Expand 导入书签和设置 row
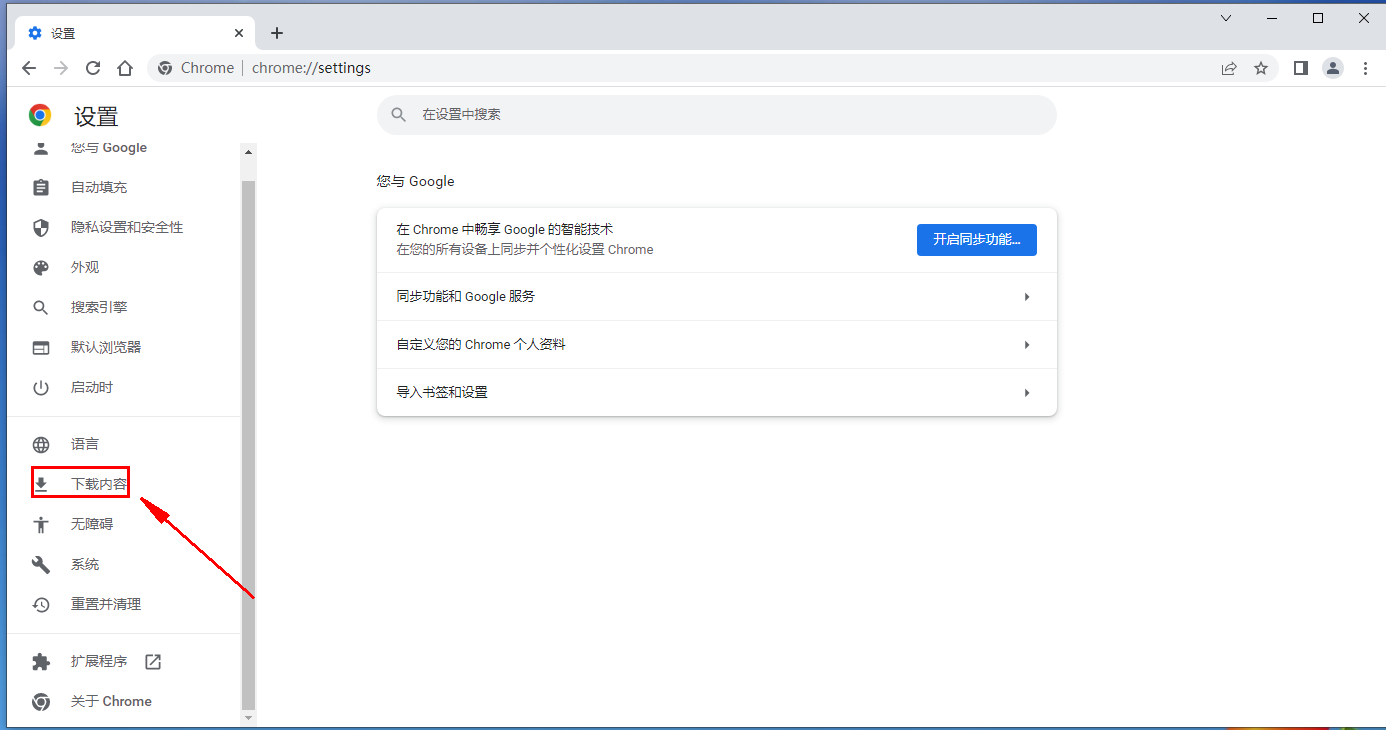The image size is (1386, 730). point(717,393)
